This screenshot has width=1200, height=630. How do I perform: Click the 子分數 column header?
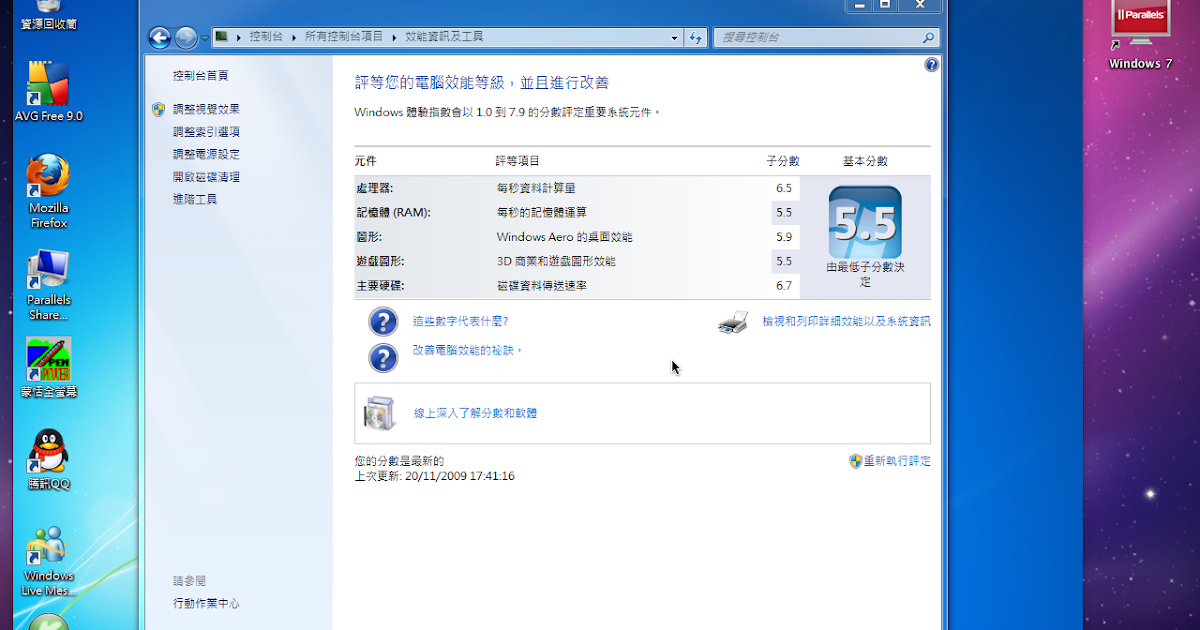[782, 161]
